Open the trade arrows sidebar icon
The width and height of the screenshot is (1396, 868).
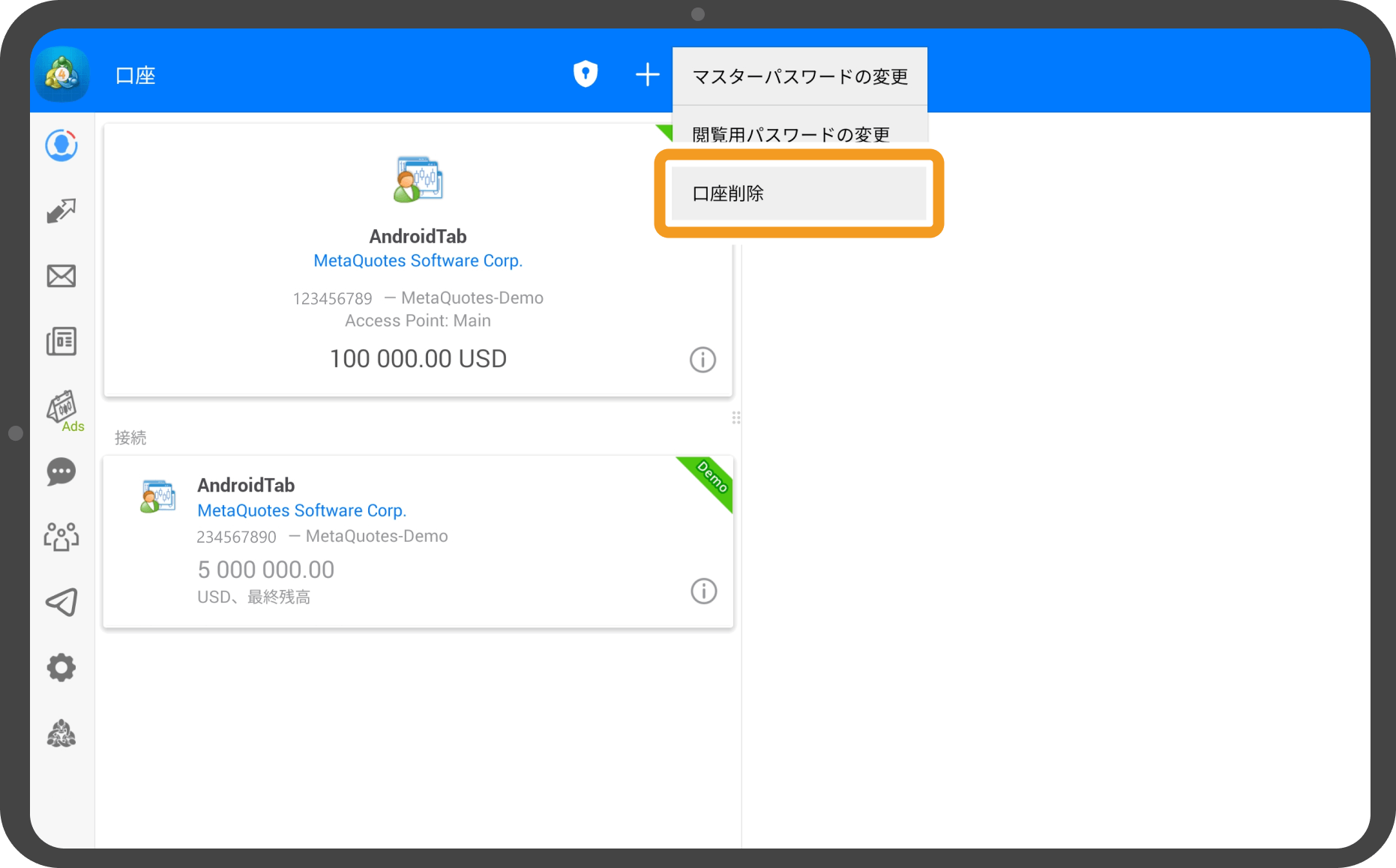(x=61, y=211)
